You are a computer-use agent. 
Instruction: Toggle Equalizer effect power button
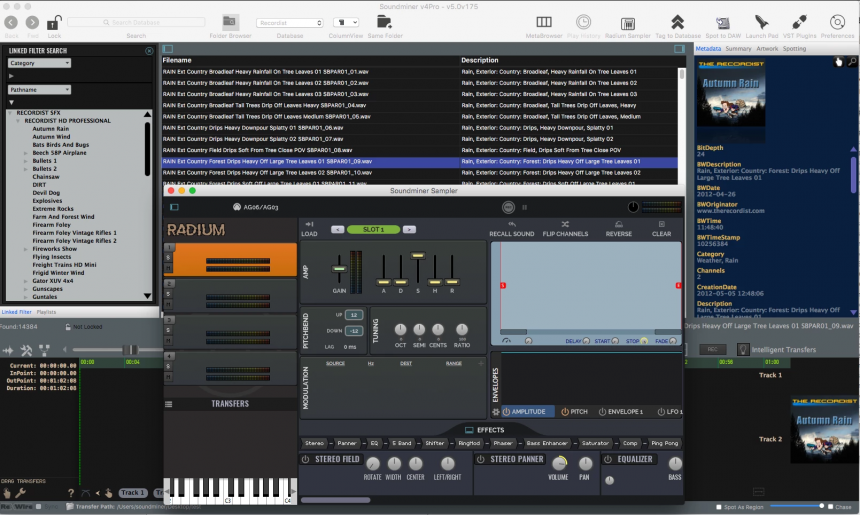[608, 459]
